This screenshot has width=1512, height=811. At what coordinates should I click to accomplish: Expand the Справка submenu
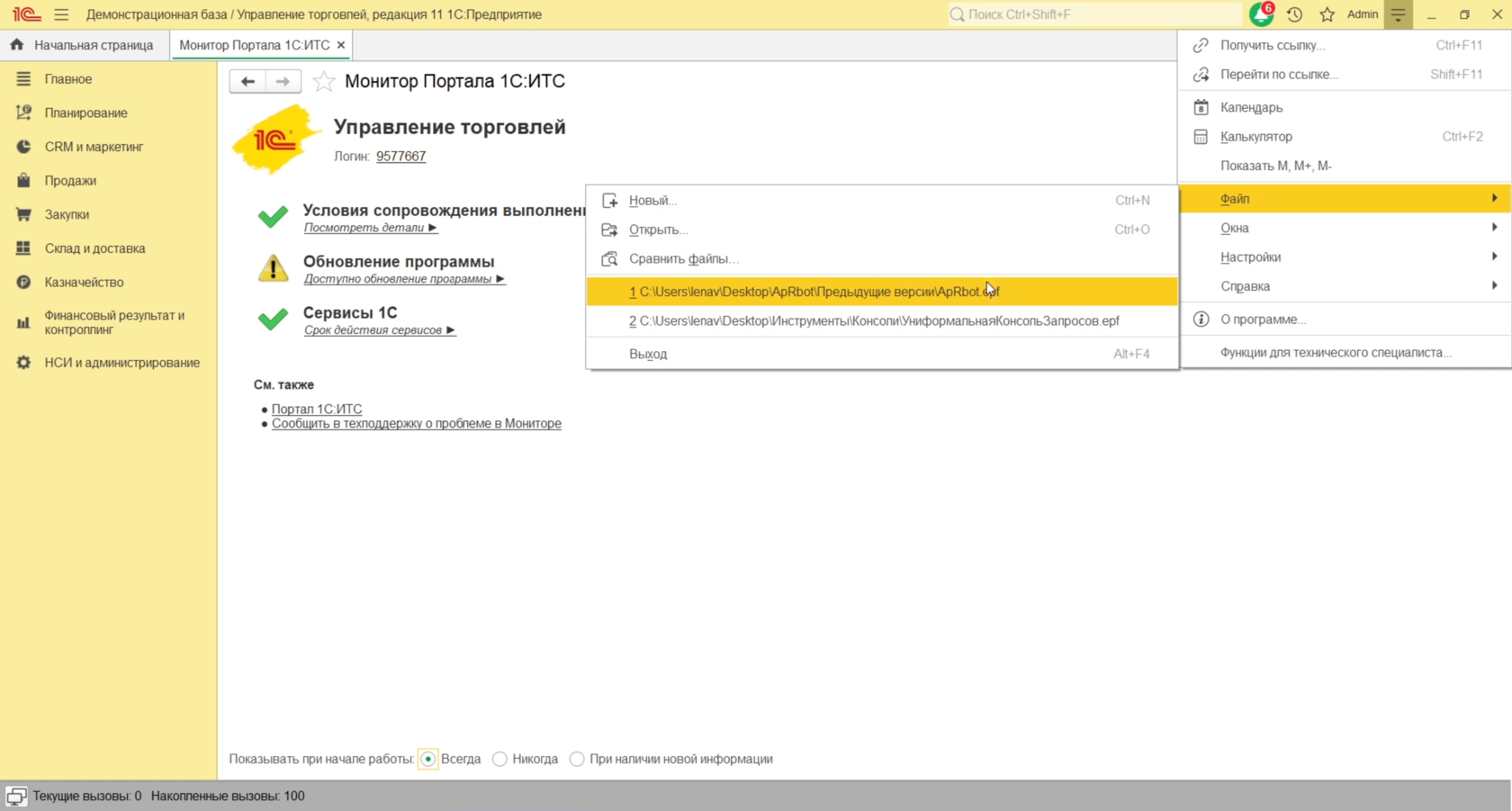1345,286
